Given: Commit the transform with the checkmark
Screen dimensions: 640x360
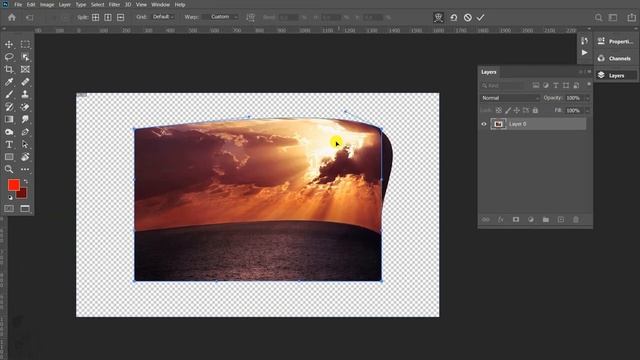Looking at the screenshot, I should coord(480,18).
